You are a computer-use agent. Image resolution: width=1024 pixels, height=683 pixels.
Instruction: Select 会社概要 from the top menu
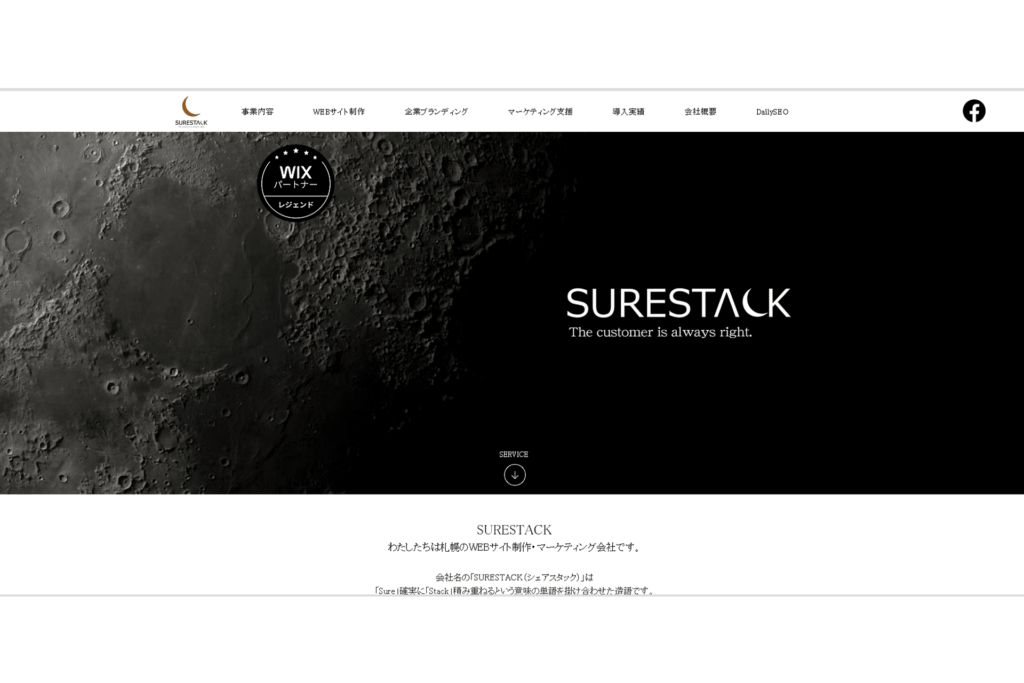[x=700, y=112]
